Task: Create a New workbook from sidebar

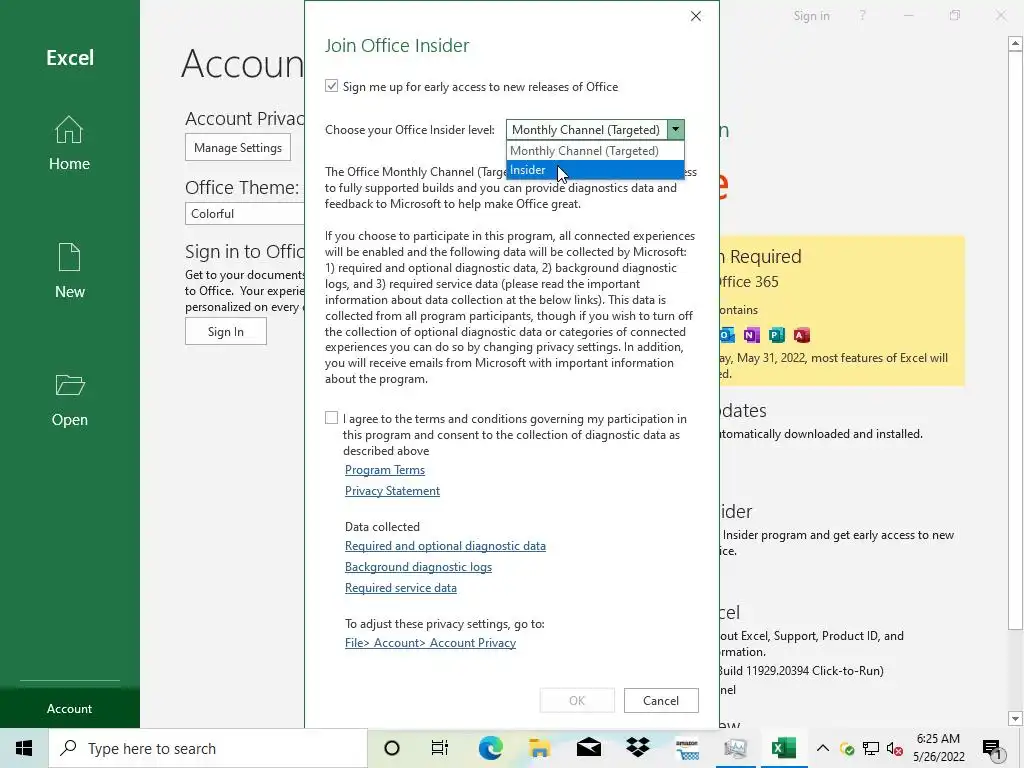Action: (69, 271)
